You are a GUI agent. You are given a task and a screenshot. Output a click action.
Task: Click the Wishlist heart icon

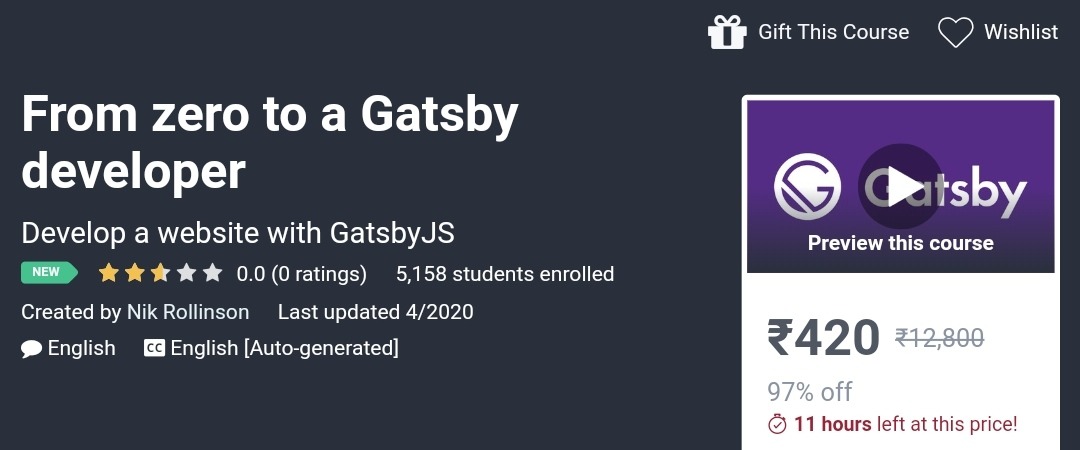[955, 32]
